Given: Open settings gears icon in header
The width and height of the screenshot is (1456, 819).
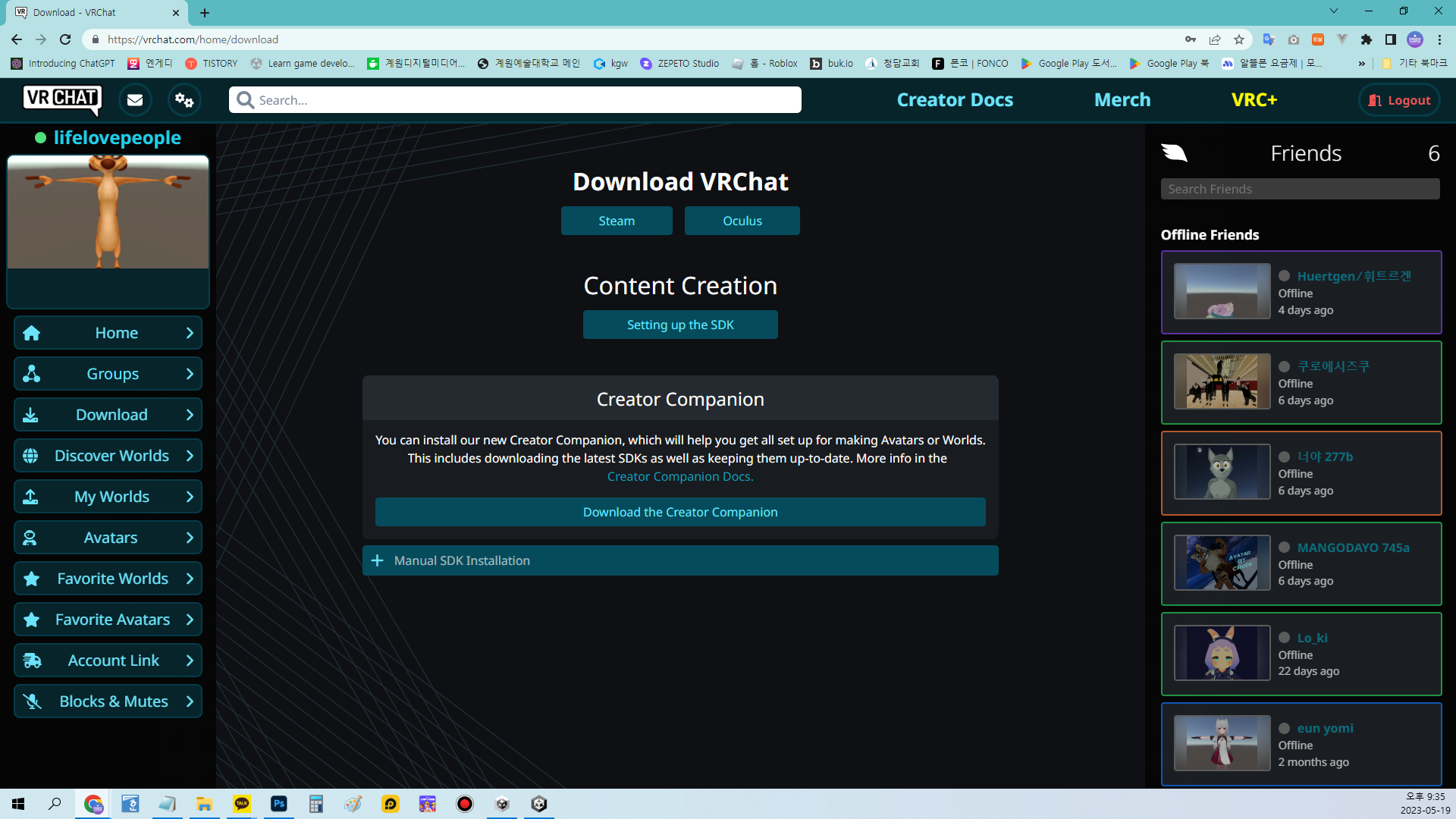Looking at the screenshot, I should click(184, 100).
